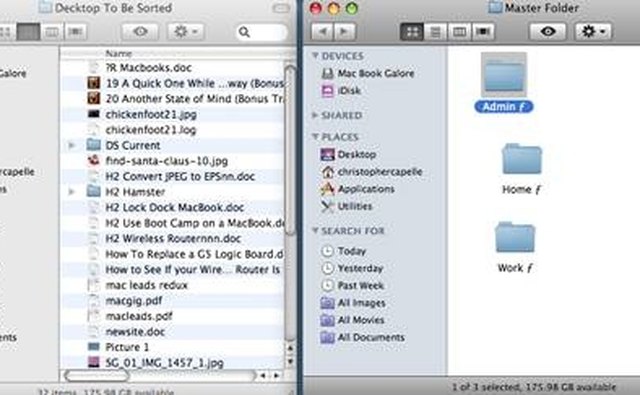Viewport: 640px width, 395px height.
Task: Open All Documents smart folder
Action: 362,337
